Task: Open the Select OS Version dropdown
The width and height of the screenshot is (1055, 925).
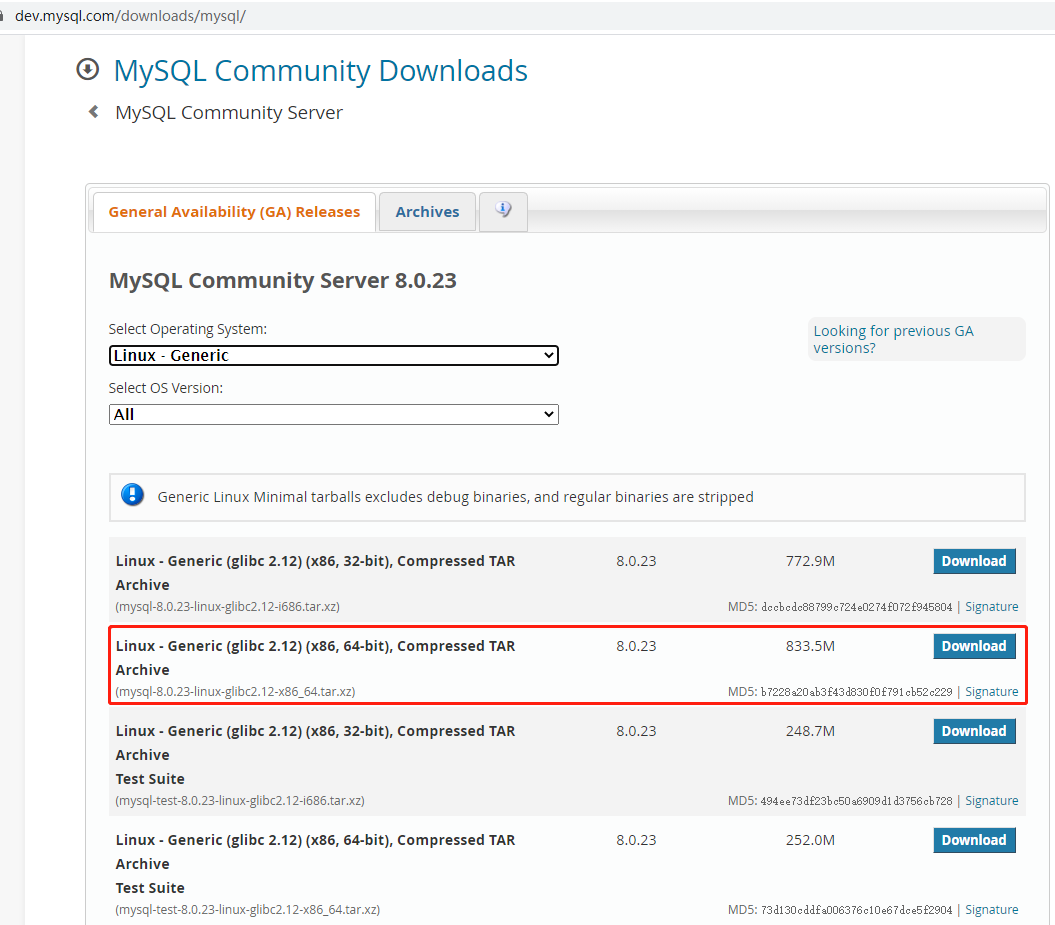Action: coord(334,414)
